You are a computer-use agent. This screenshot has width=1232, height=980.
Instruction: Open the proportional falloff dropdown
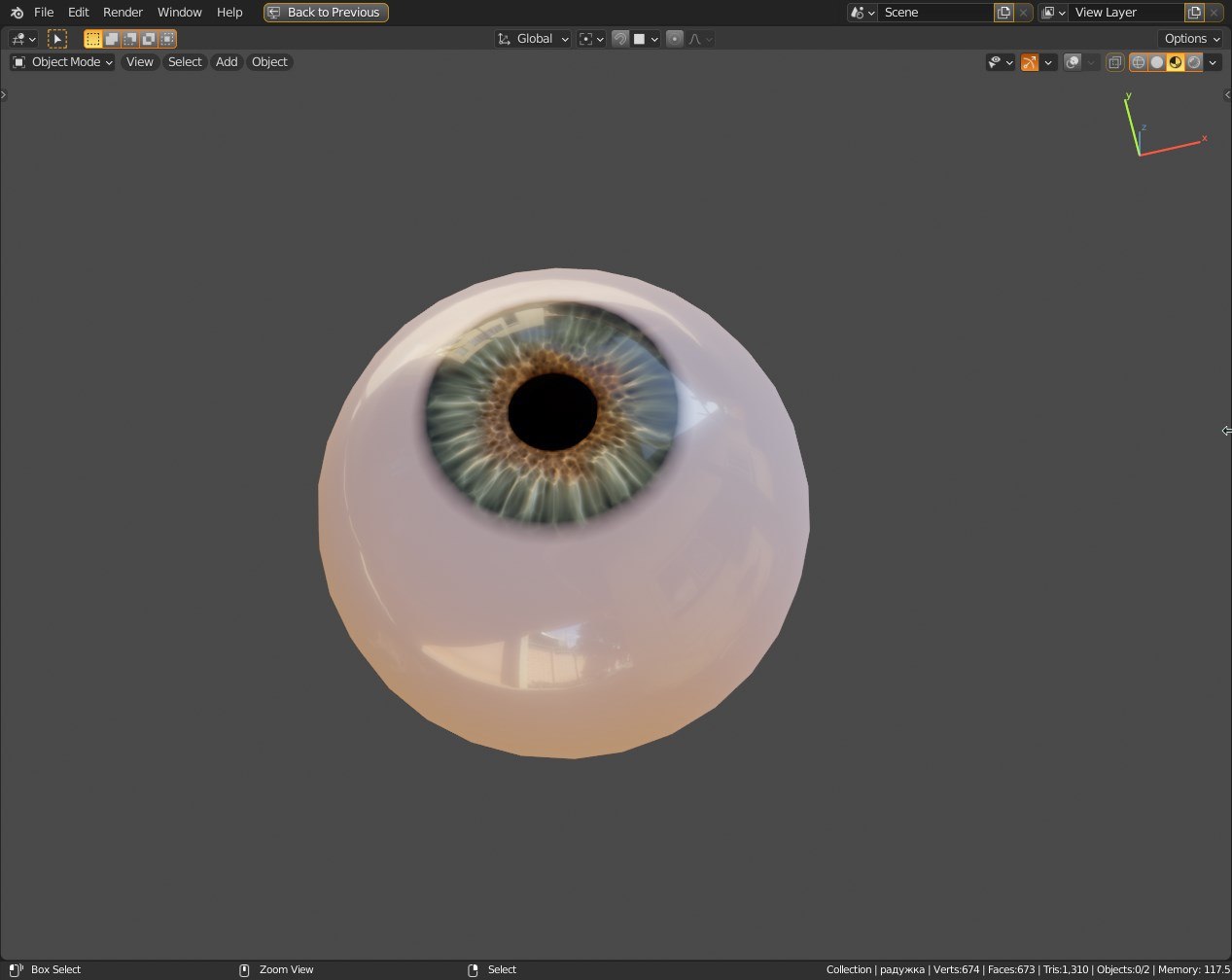tap(700, 39)
